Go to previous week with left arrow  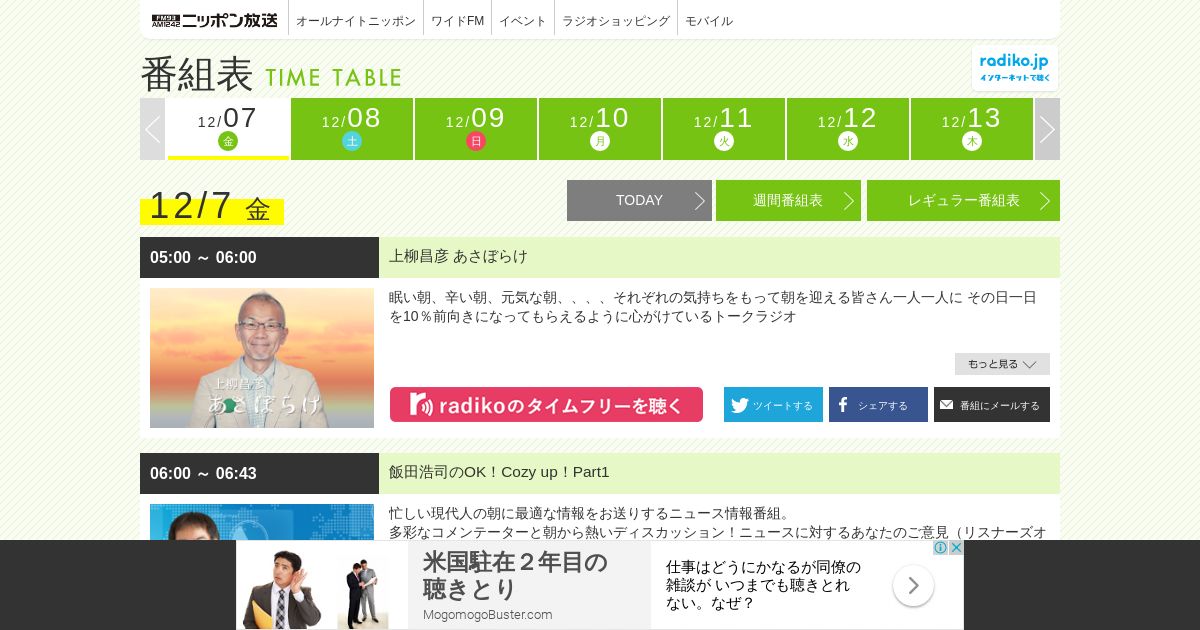[152, 129]
